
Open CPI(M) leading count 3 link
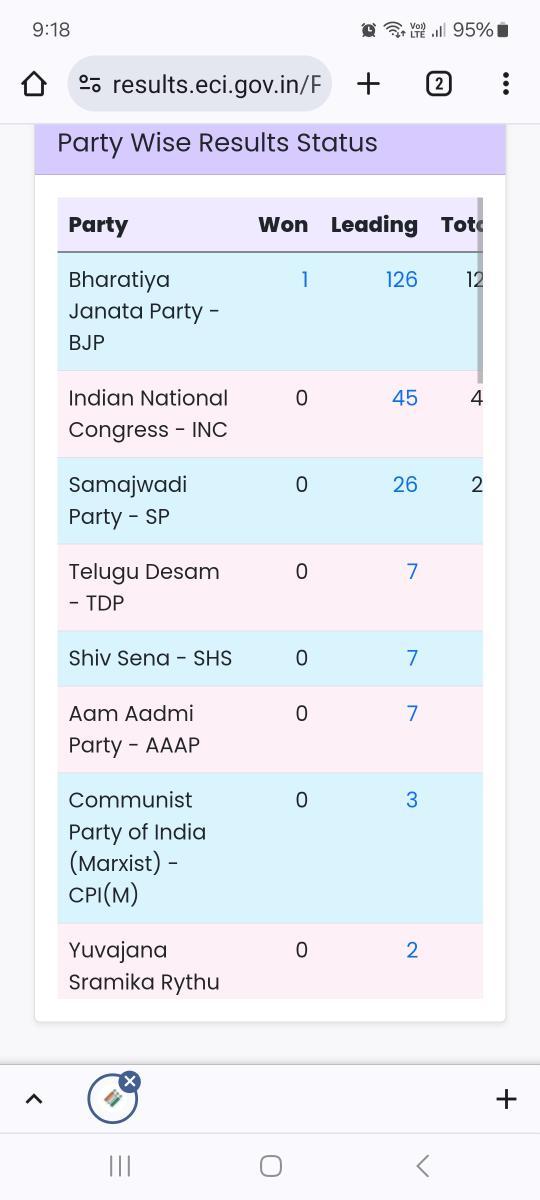(411, 800)
